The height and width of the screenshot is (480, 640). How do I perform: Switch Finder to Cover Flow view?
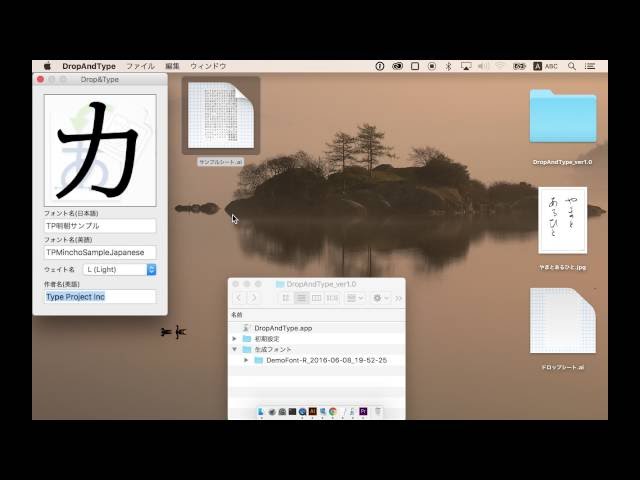coord(332,298)
